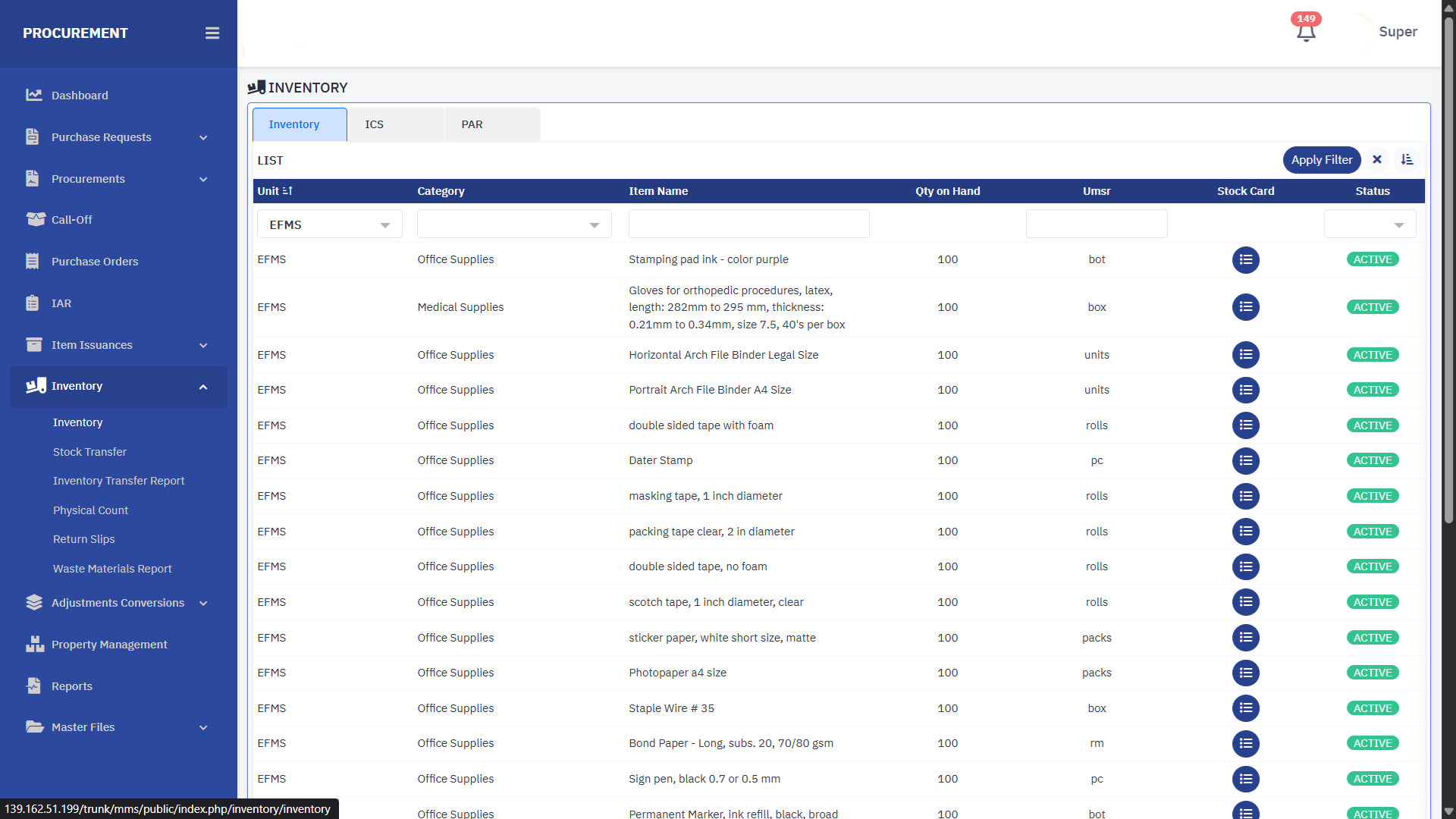Image resolution: width=1456 pixels, height=819 pixels.
Task: Open the Category filter dropdown
Action: [513, 225]
